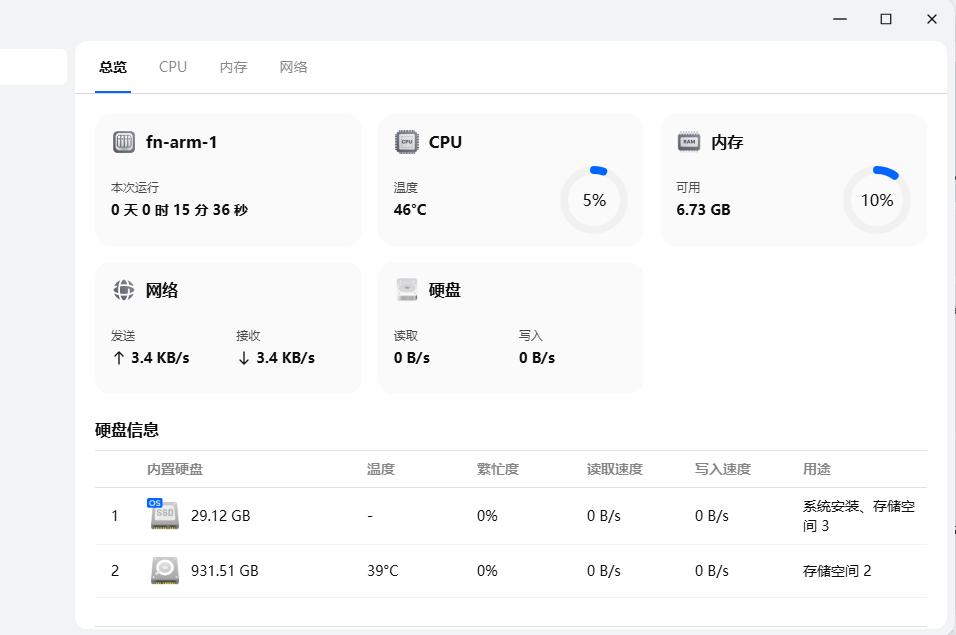Image resolution: width=956 pixels, height=635 pixels.
Task: Click the network globe icon
Action: pos(124,290)
